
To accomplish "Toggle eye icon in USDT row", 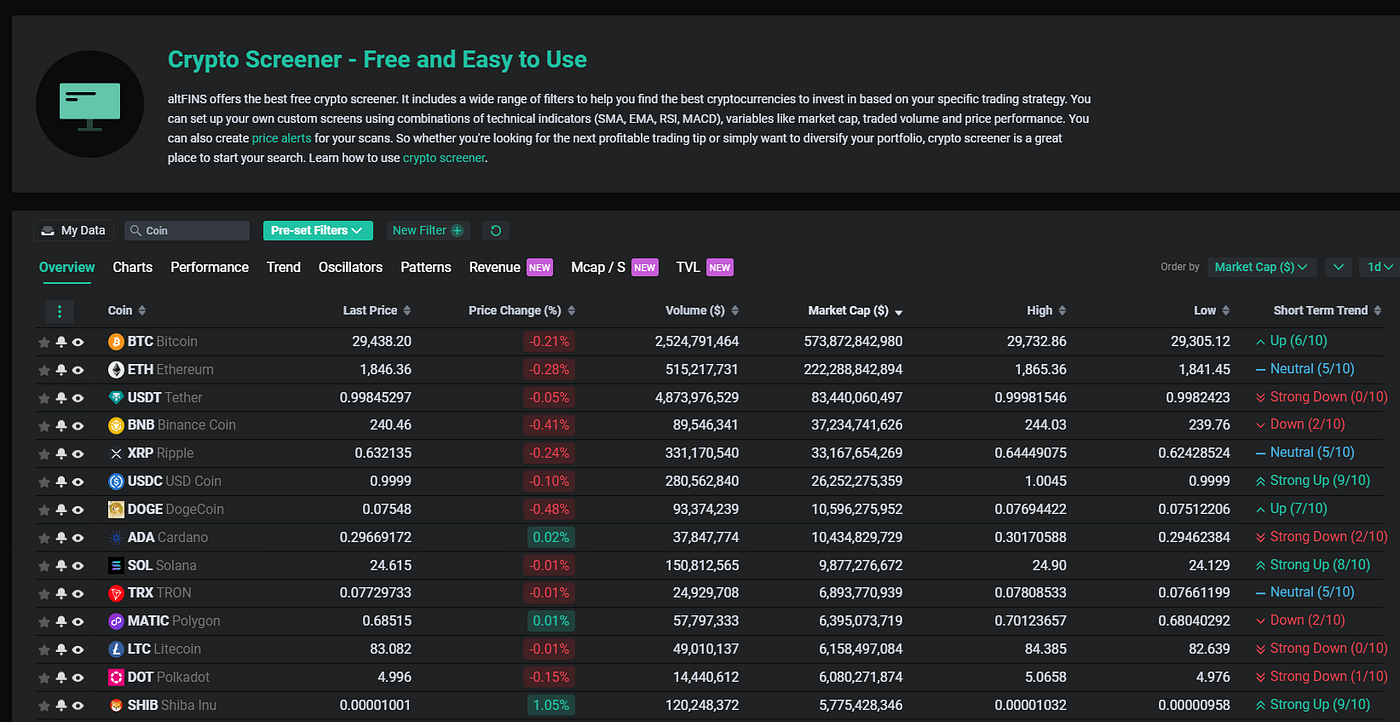I will click(x=78, y=398).
